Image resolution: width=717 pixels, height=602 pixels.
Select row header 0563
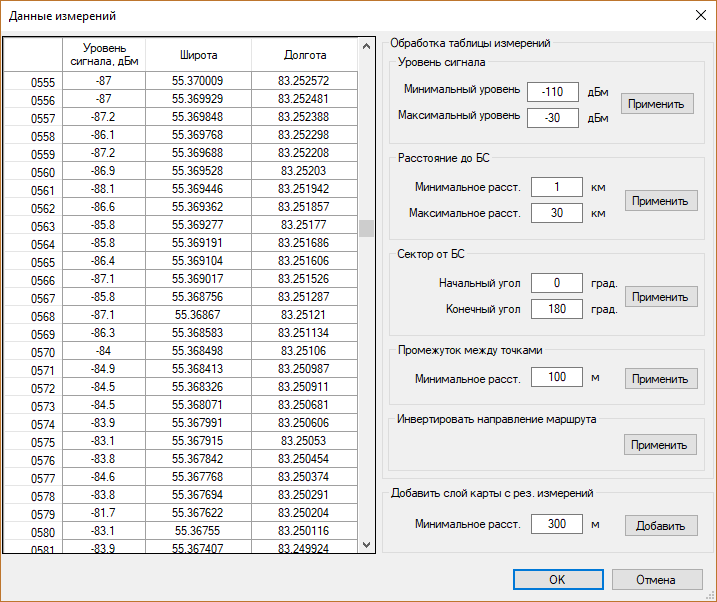[33, 226]
